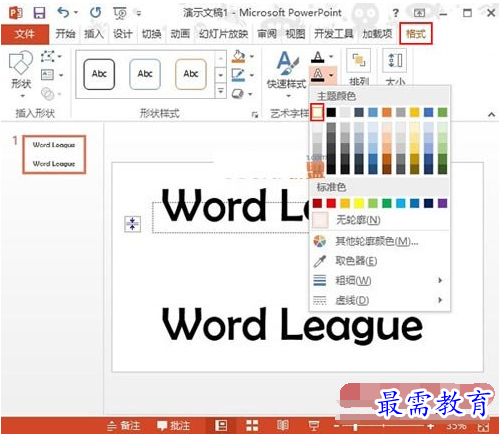Switch to the 格式 tab
This screenshot has height=435, width=499.
click(416, 33)
